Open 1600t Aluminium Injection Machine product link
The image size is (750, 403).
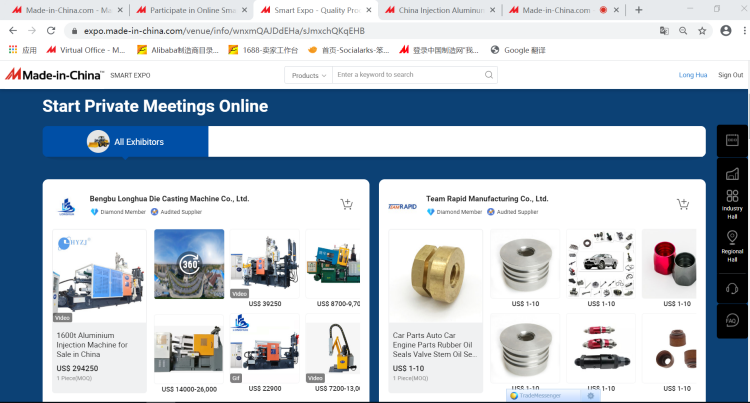[x=92, y=345]
